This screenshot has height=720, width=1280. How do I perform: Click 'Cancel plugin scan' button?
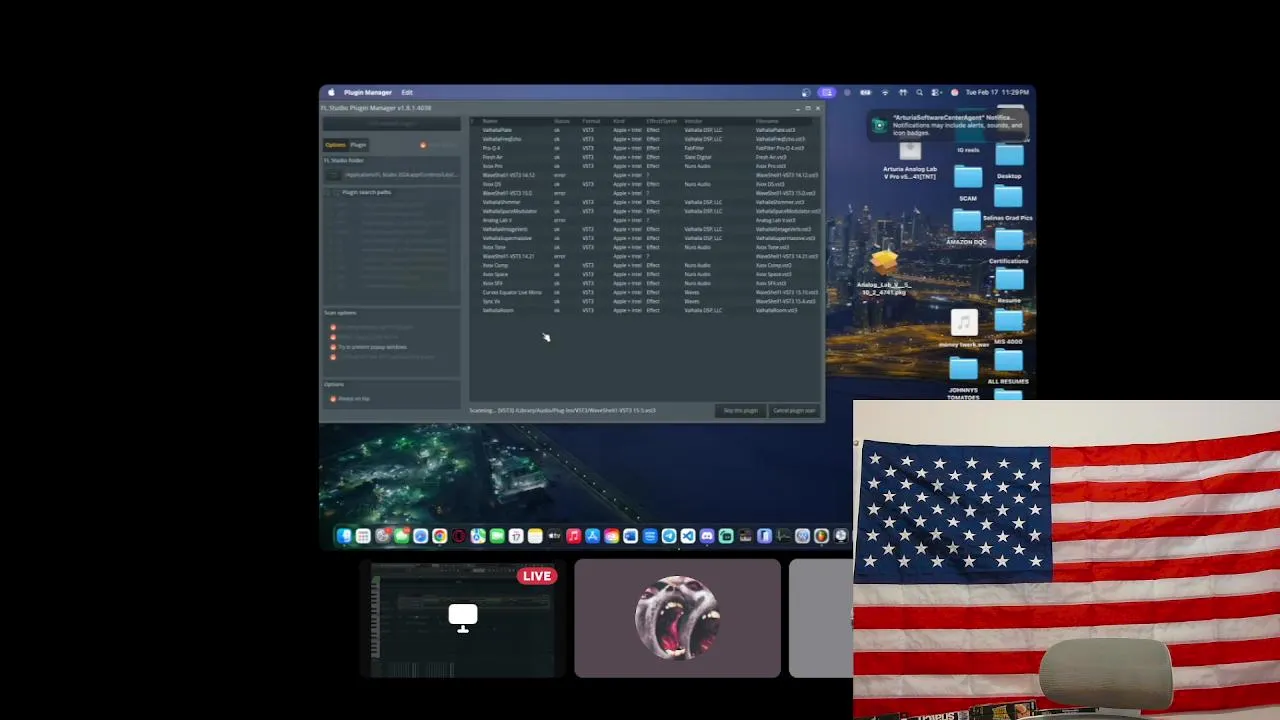coord(794,410)
